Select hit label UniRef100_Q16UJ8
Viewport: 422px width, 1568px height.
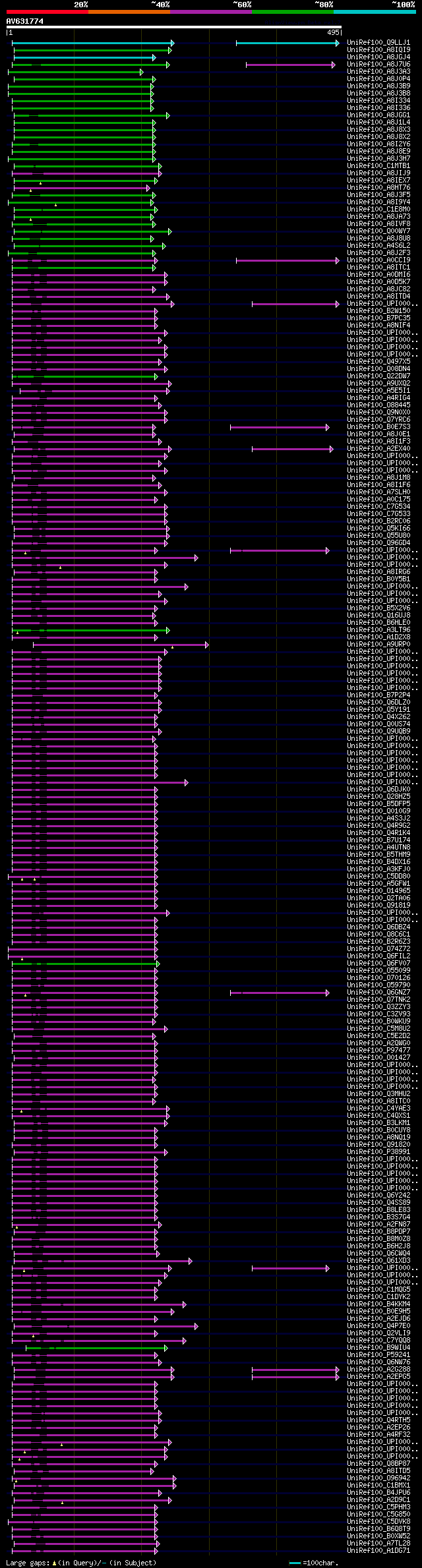pyautogui.click(x=378, y=615)
